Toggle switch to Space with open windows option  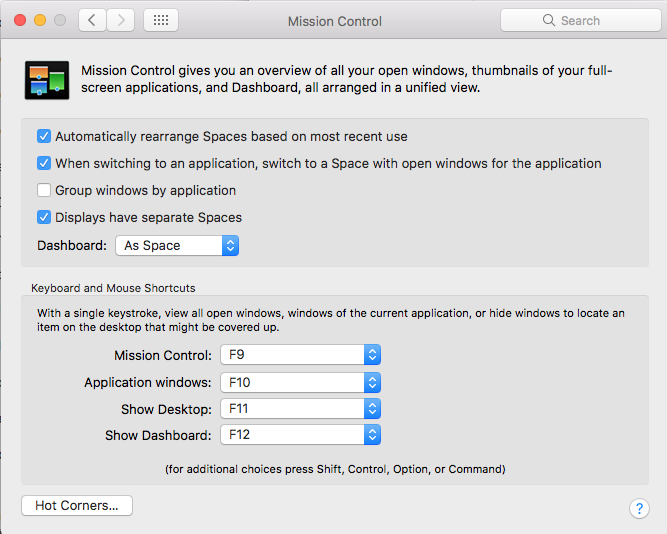[x=44, y=163]
